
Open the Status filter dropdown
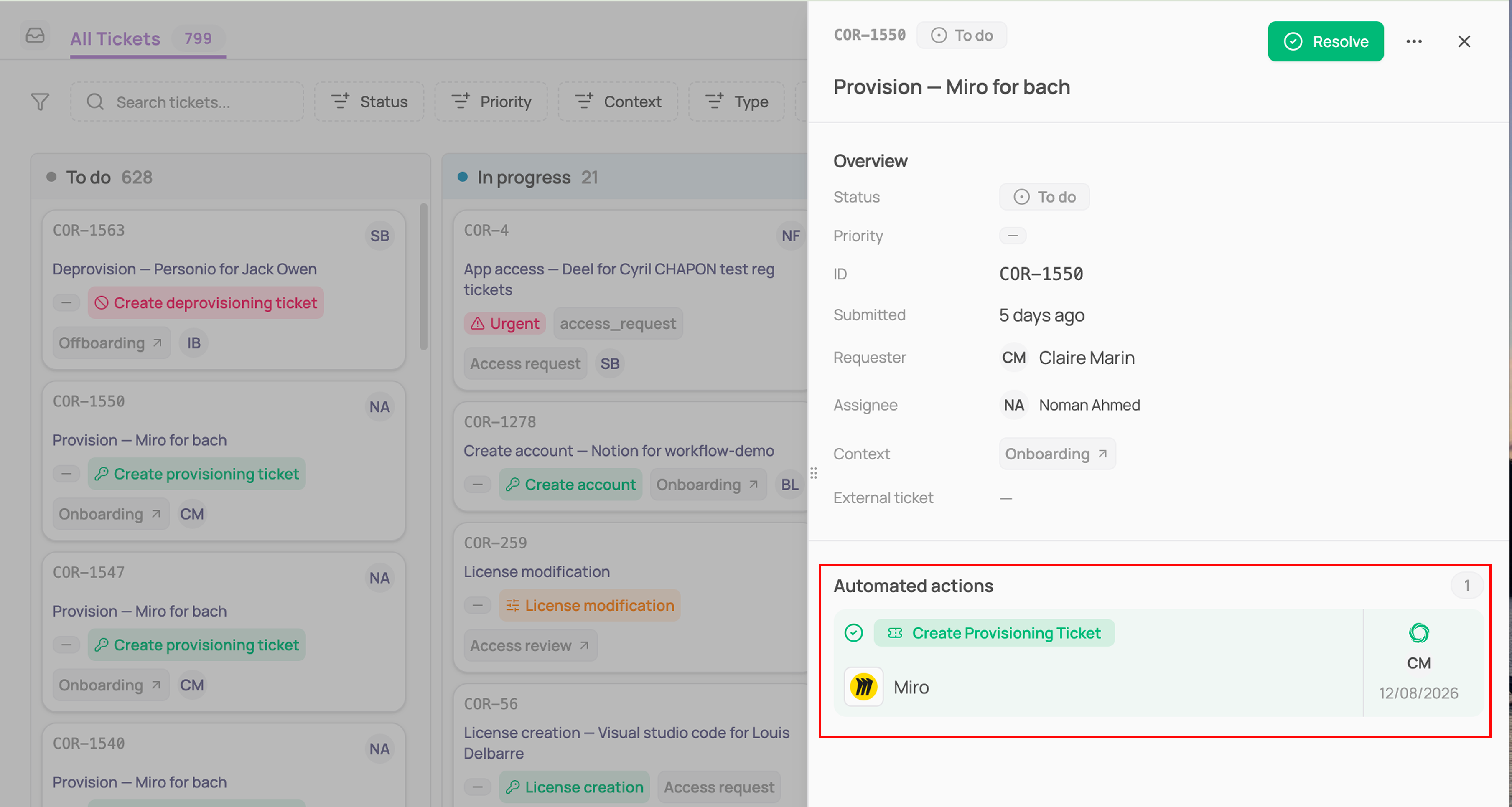pyautogui.click(x=369, y=102)
